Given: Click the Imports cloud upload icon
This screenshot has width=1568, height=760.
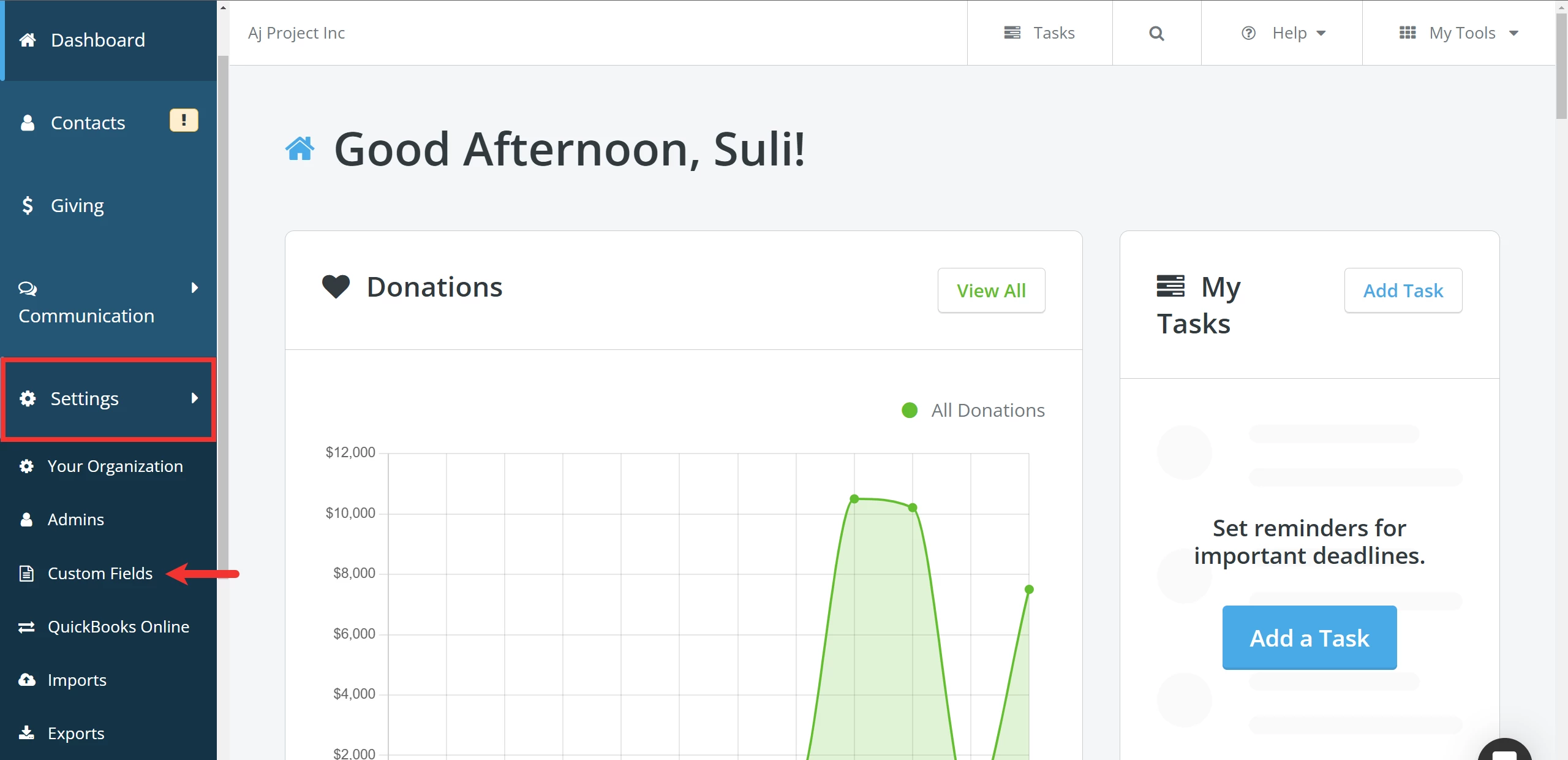Looking at the screenshot, I should click(x=27, y=680).
